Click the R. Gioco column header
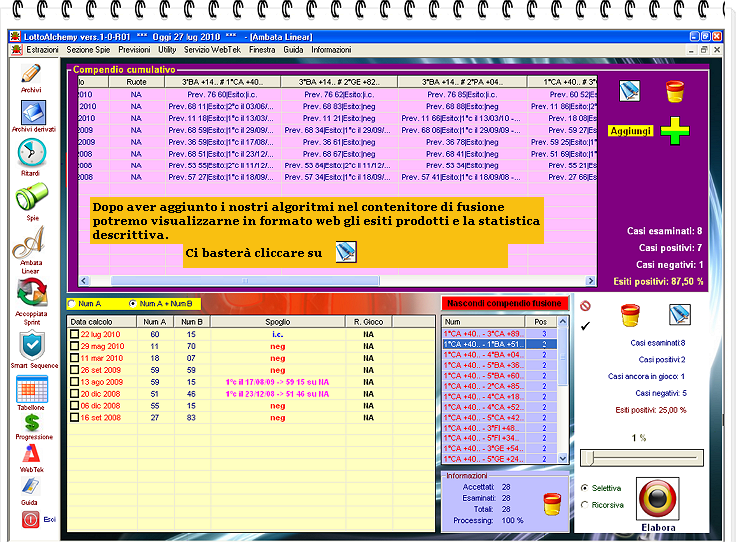Image resolution: width=736 pixels, height=542 pixels. 368,321
